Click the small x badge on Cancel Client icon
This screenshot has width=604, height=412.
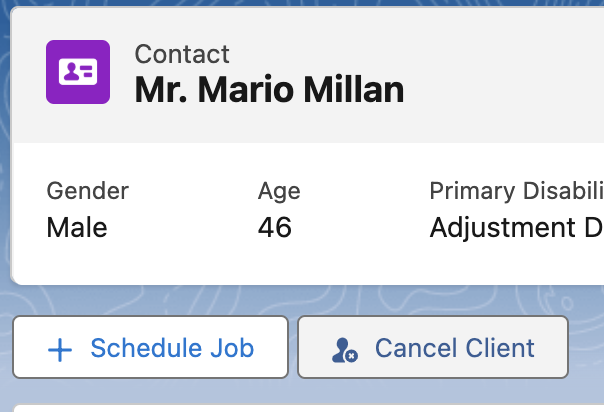(x=351, y=356)
